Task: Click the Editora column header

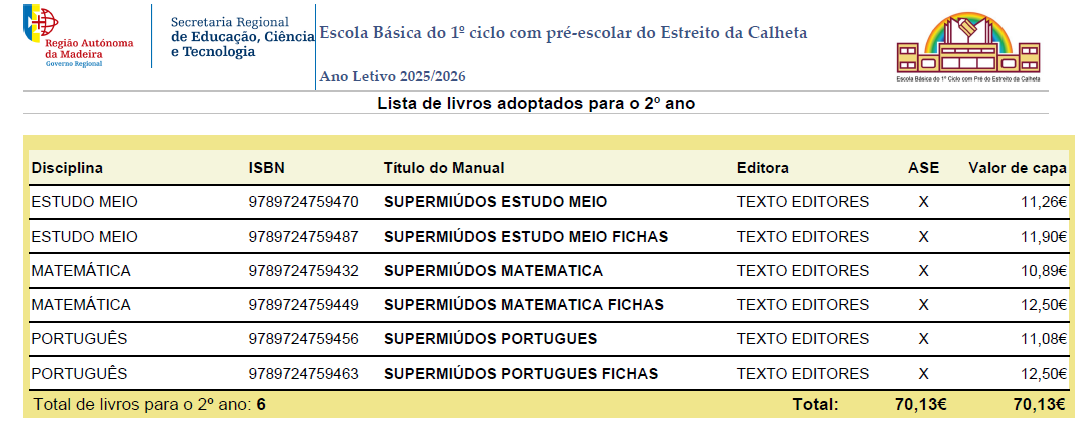Action: (763, 168)
